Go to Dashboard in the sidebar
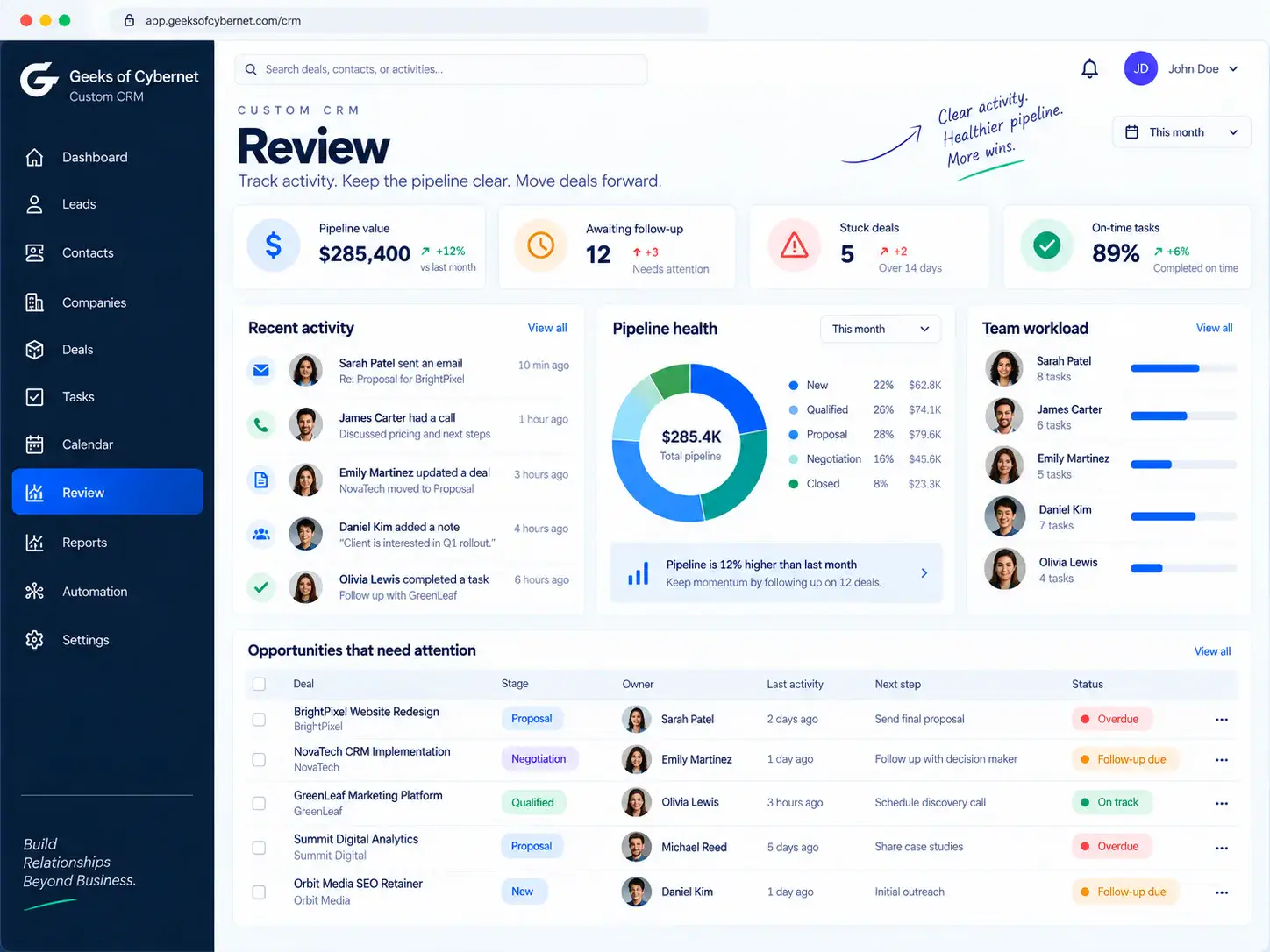 pos(107,157)
